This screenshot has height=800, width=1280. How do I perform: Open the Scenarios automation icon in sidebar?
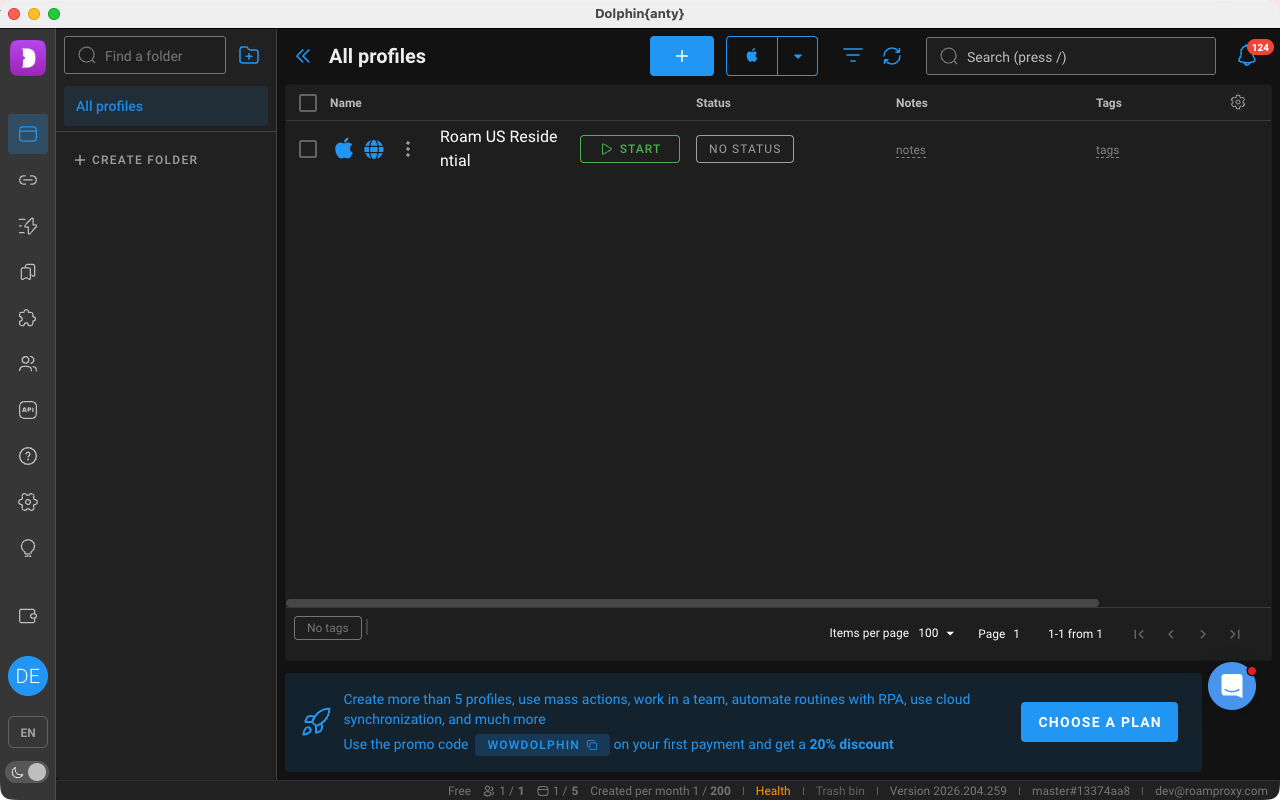point(28,226)
